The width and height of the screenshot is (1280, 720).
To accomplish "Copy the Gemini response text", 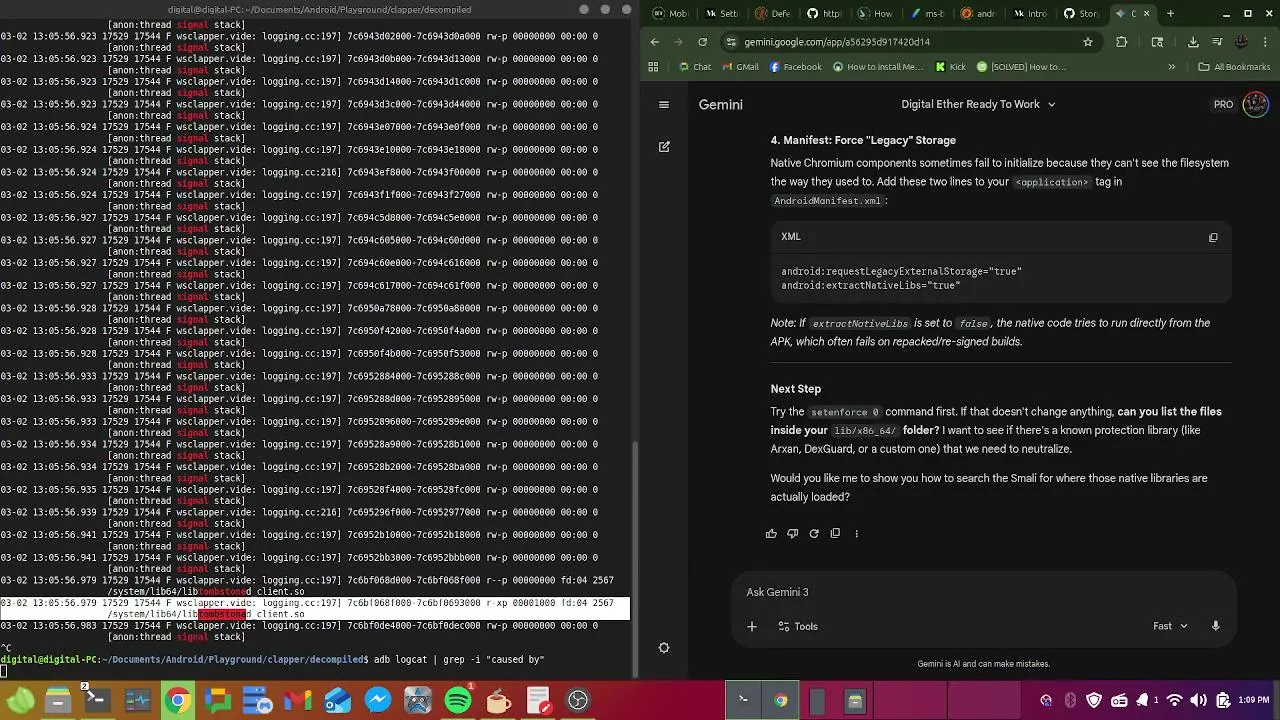I will (x=835, y=534).
